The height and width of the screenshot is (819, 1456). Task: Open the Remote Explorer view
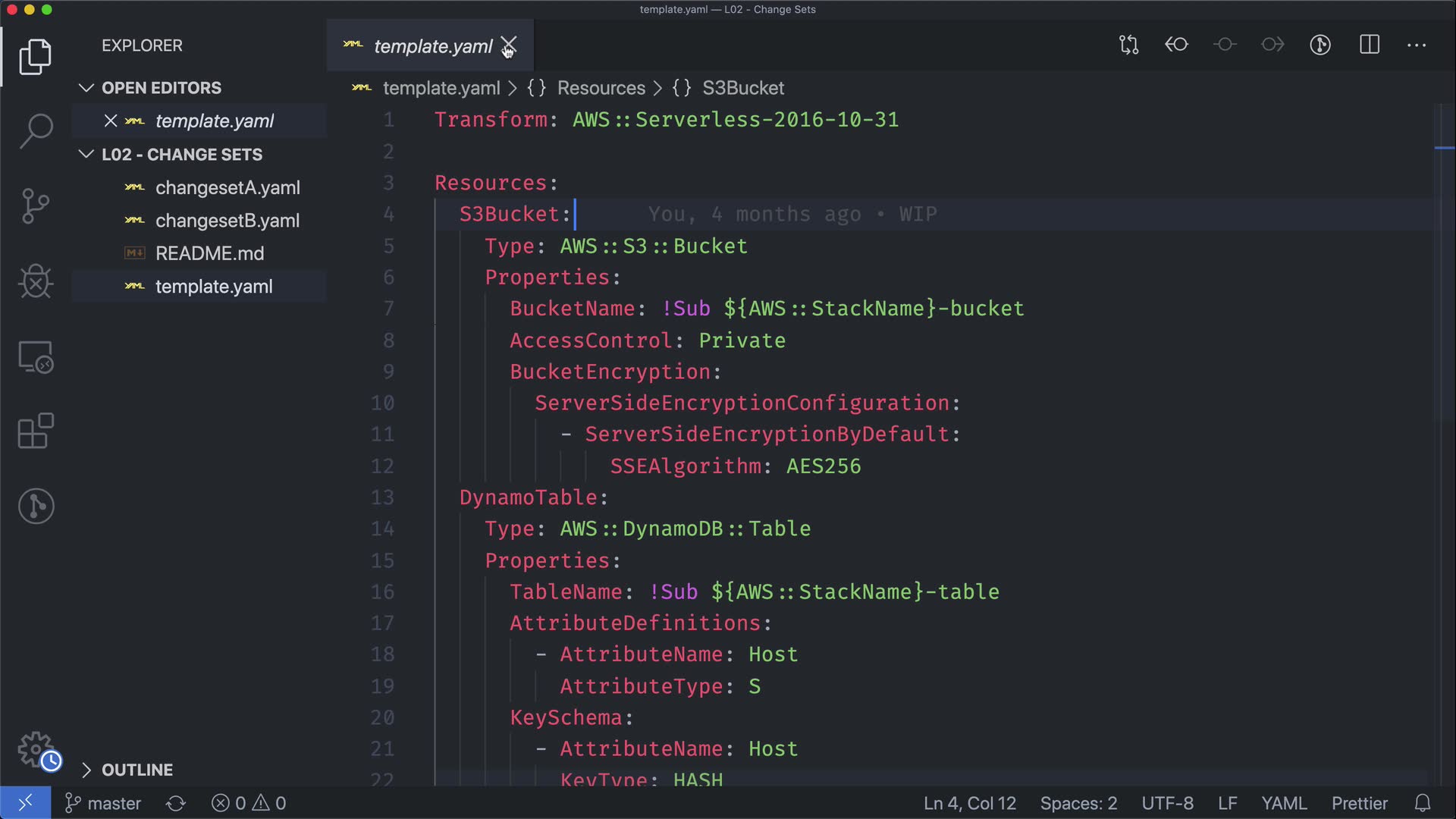pyautogui.click(x=36, y=356)
